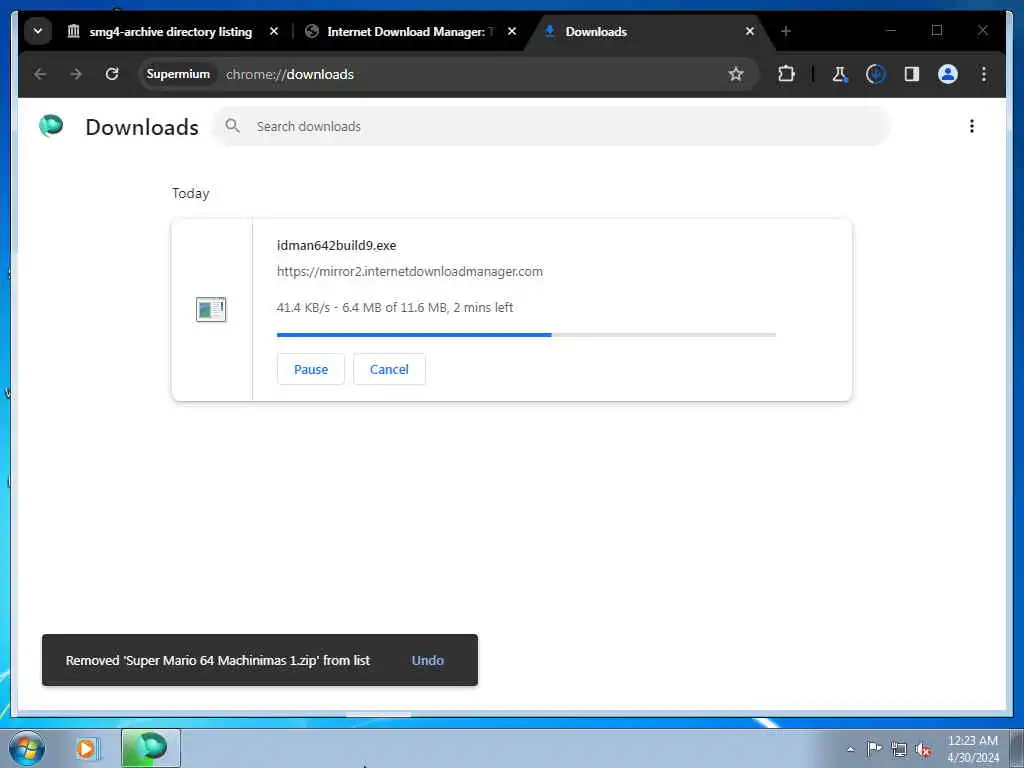Bookmark this page with star icon

(736, 74)
